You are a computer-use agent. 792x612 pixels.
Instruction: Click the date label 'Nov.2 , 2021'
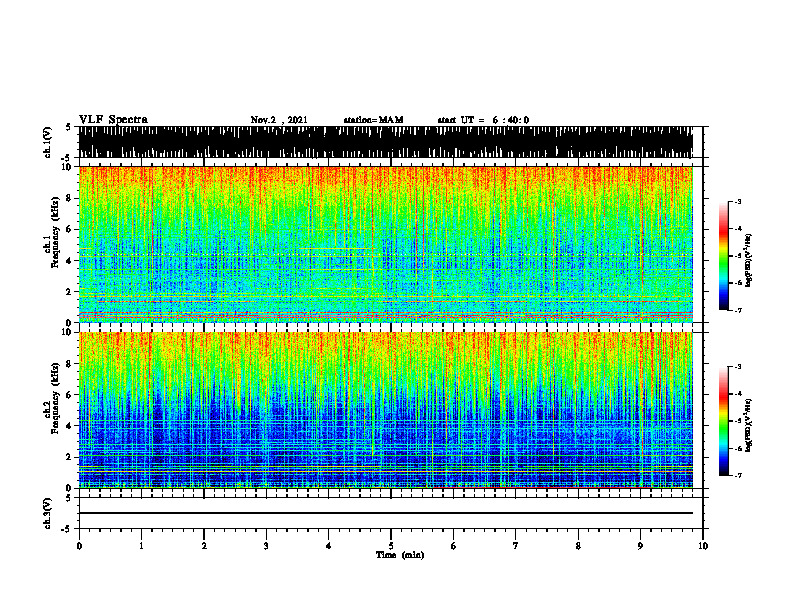pos(279,120)
